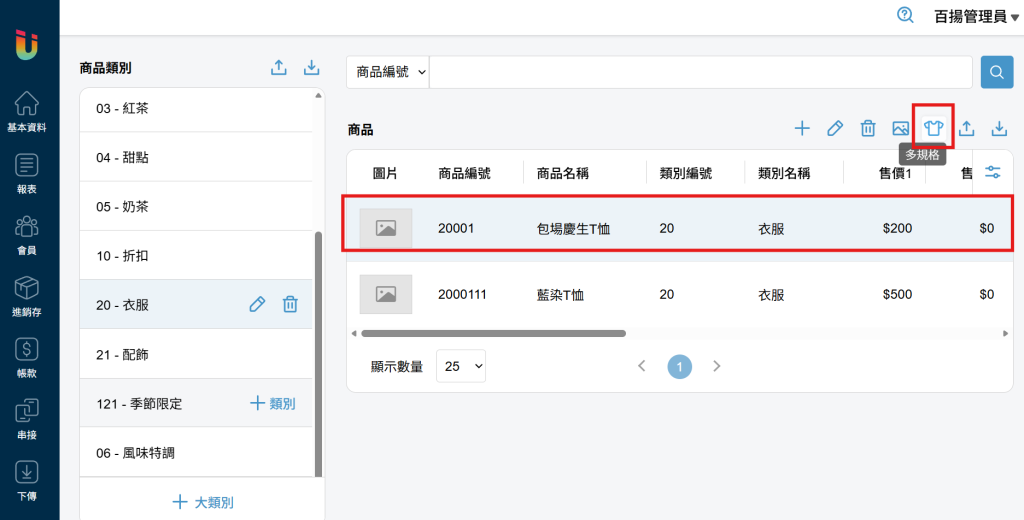This screenshot has width=1024, height=520.
Task: Click the 大類別 add button
Action: 203,502
